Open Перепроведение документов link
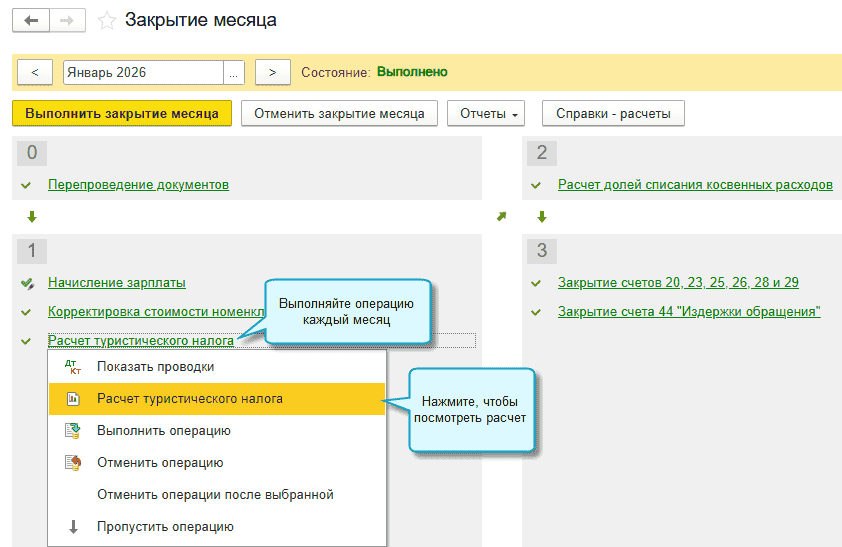 click(x=139, y=185)
